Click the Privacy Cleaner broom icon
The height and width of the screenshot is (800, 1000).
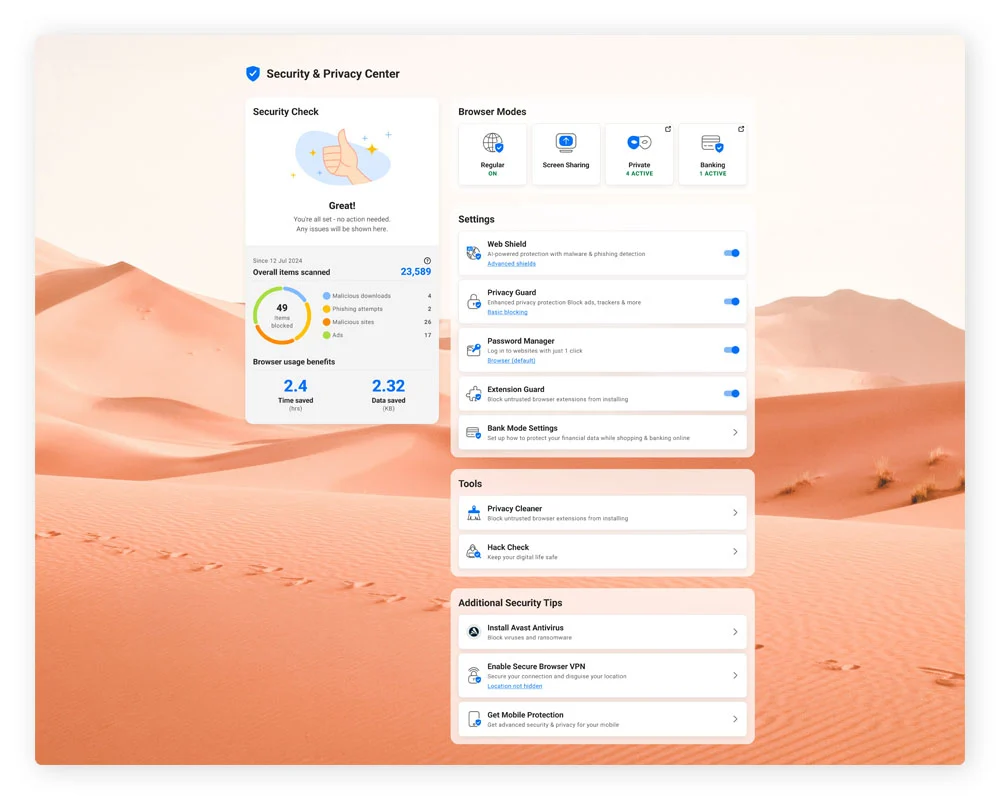[473, 513]
